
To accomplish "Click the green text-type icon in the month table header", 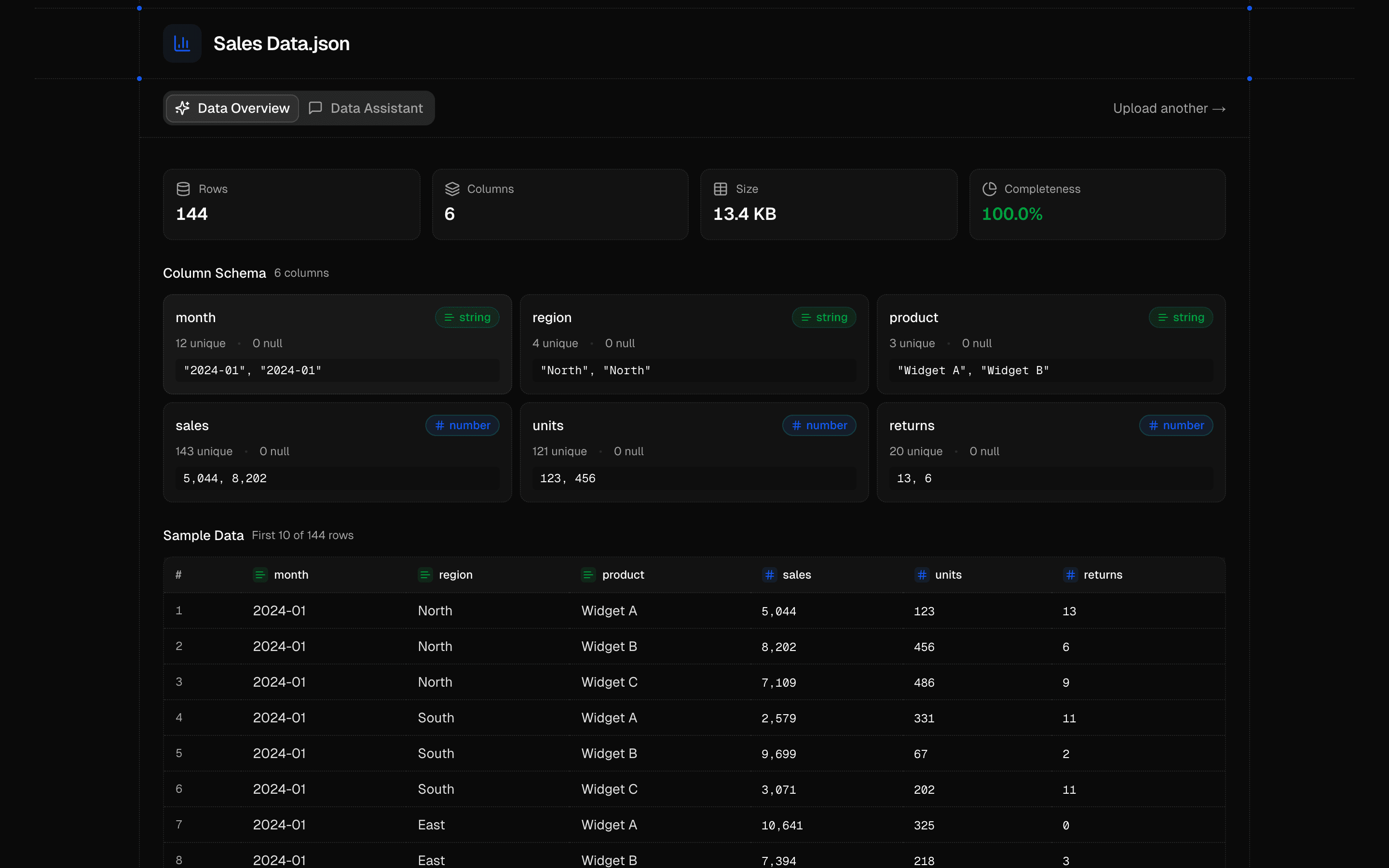I will (260, 575).
